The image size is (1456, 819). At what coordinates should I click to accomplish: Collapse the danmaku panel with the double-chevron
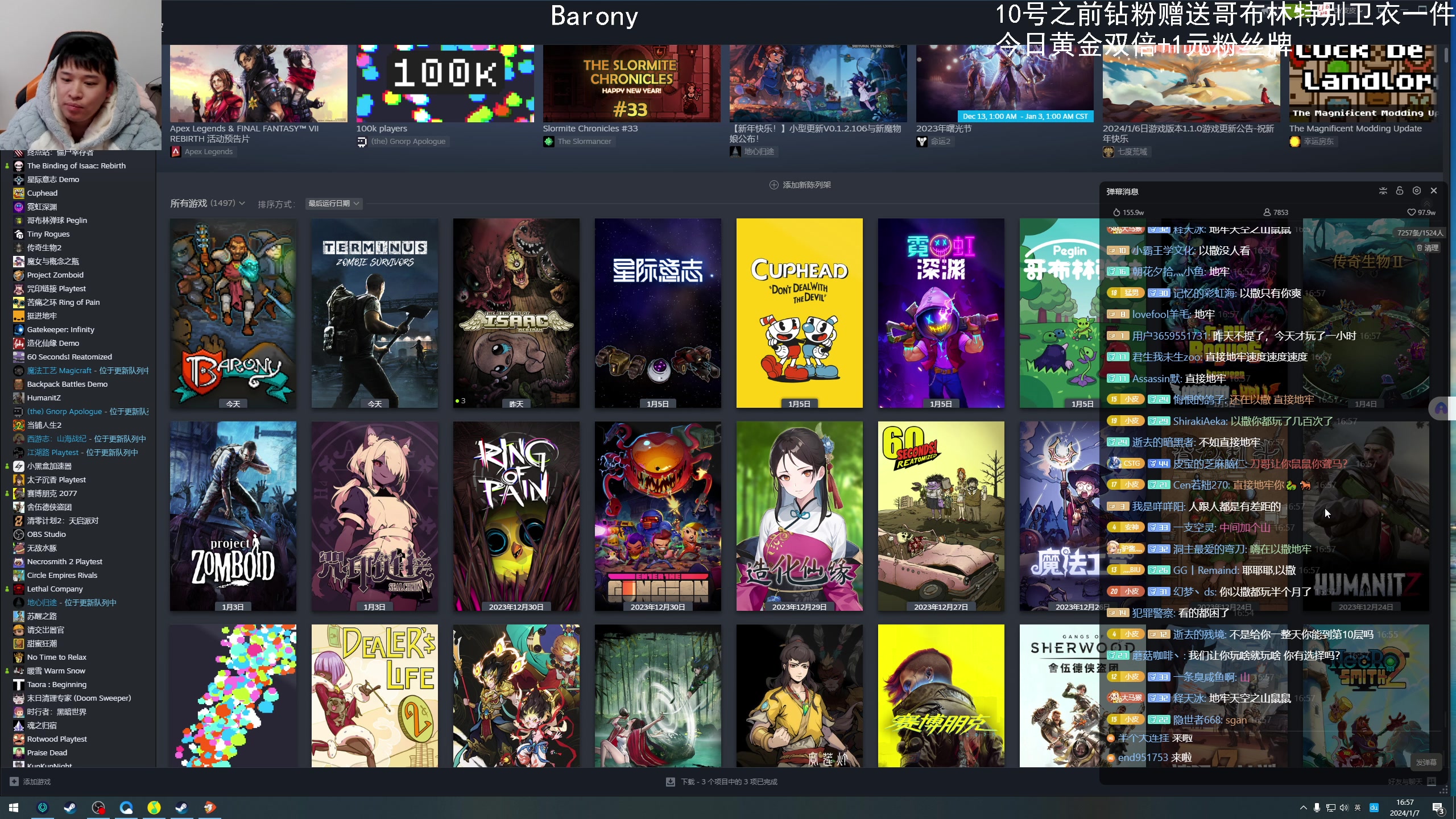click(x=1428, y=203)
